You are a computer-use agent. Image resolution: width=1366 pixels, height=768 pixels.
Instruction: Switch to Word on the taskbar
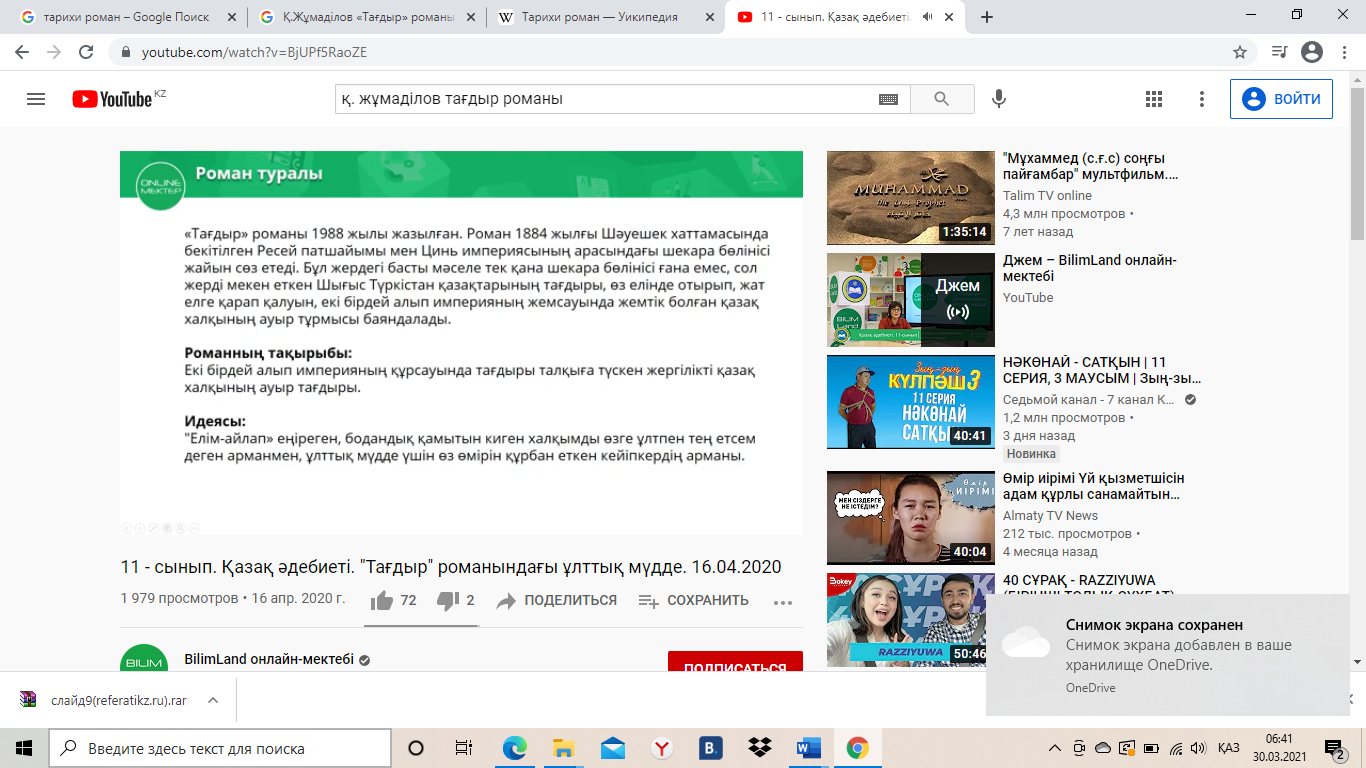(808, 748)
